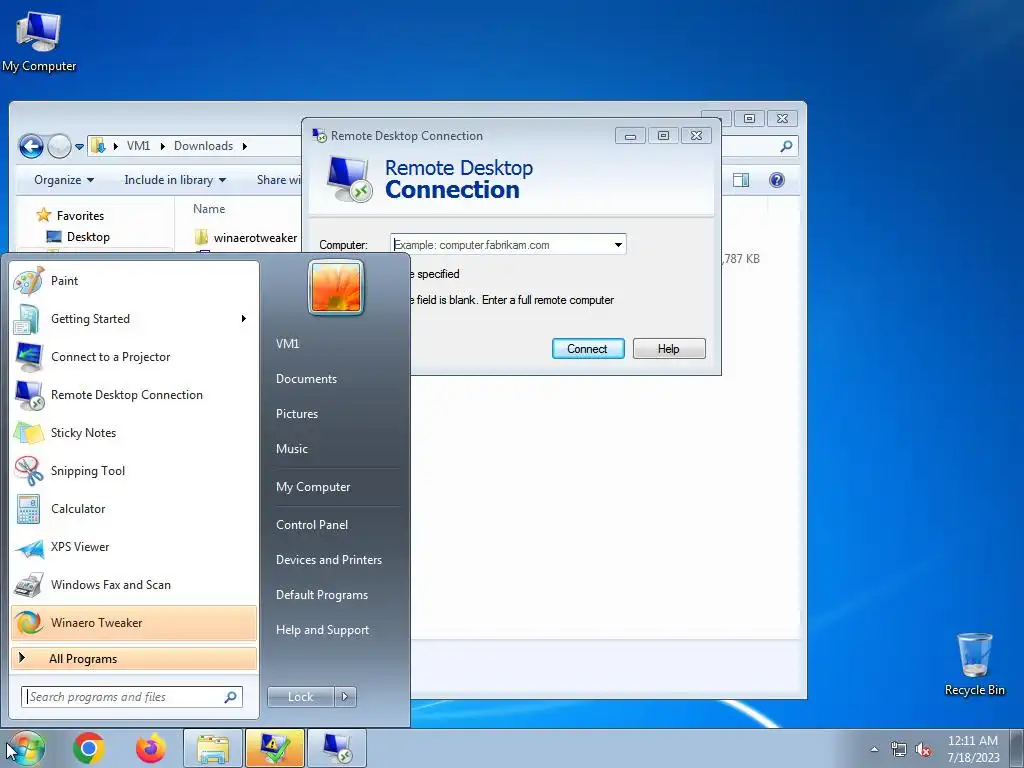Click the Lock button
This screenshot has width=1024, height=768.
click(300, 697)
